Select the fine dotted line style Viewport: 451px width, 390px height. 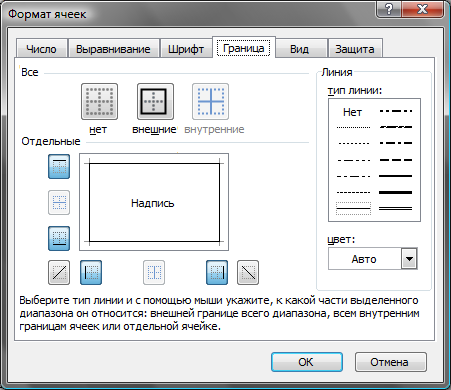click(x=353, y=127)
